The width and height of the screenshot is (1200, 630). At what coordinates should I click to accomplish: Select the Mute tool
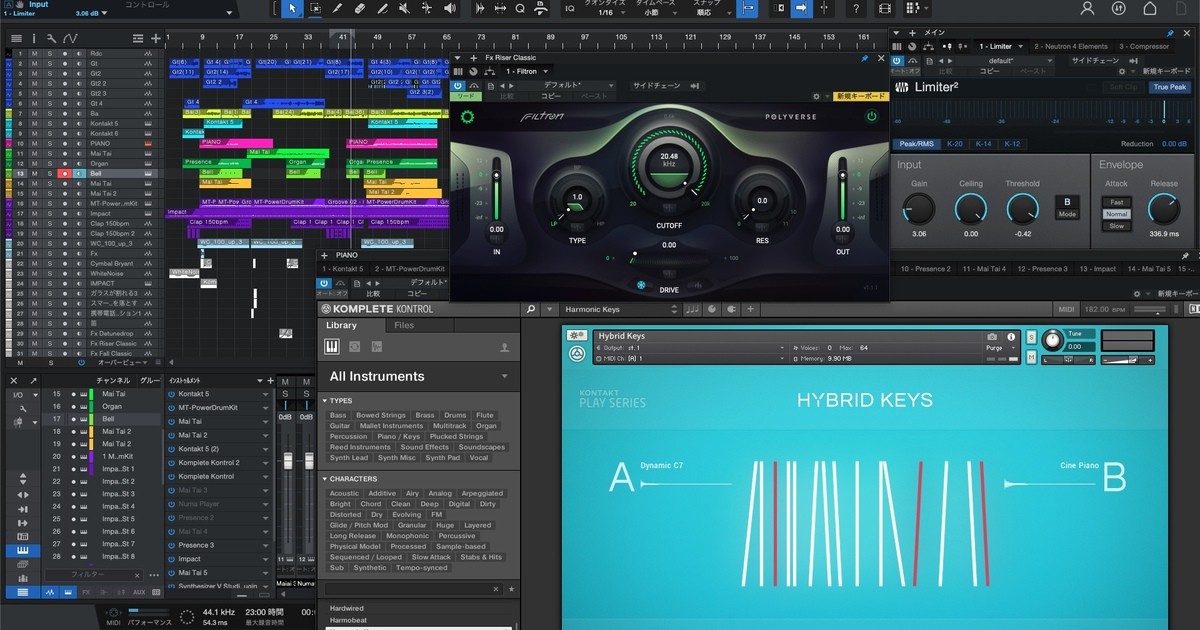[x=405, y=9]
